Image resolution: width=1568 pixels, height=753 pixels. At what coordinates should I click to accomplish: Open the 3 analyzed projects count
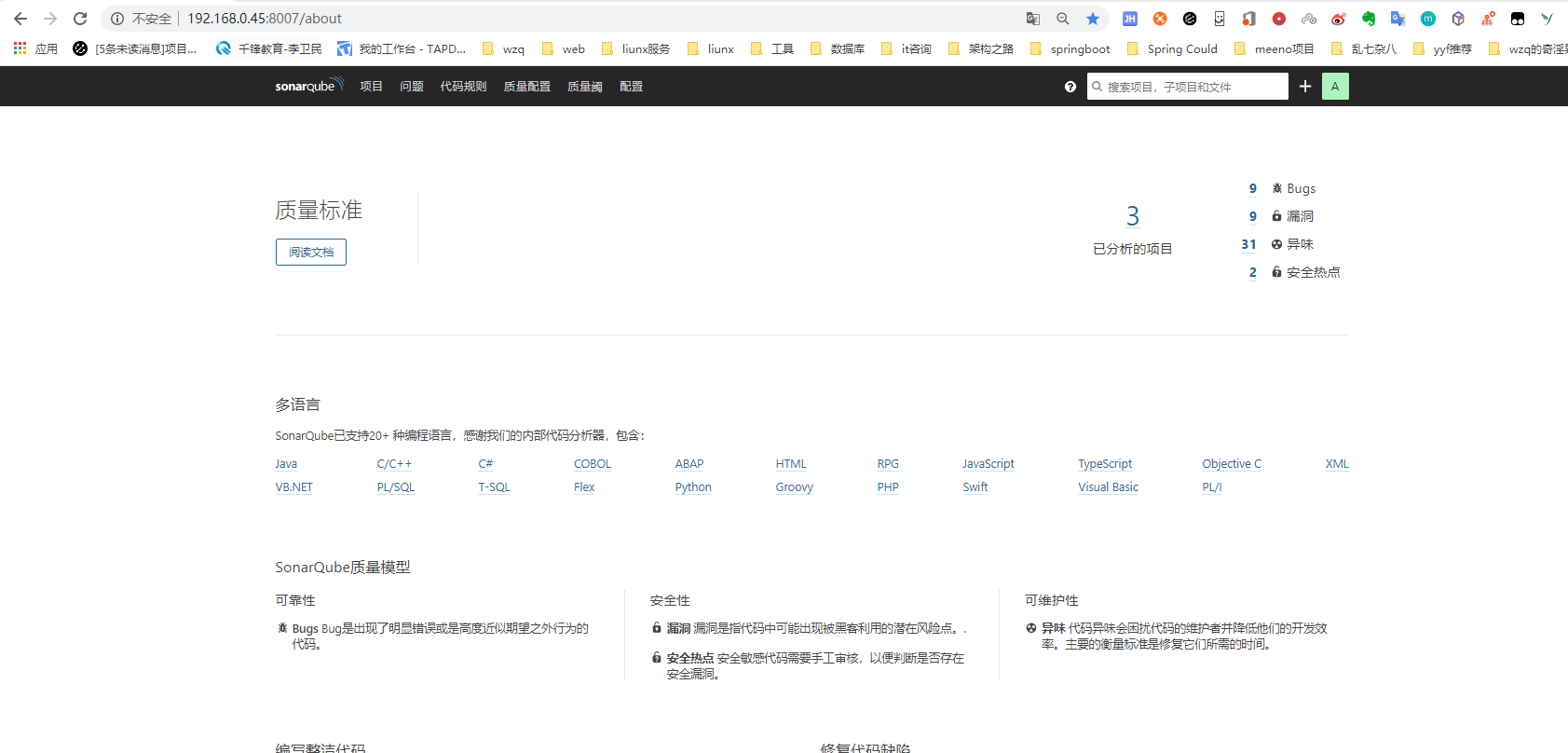click(x=1133, y=216)
